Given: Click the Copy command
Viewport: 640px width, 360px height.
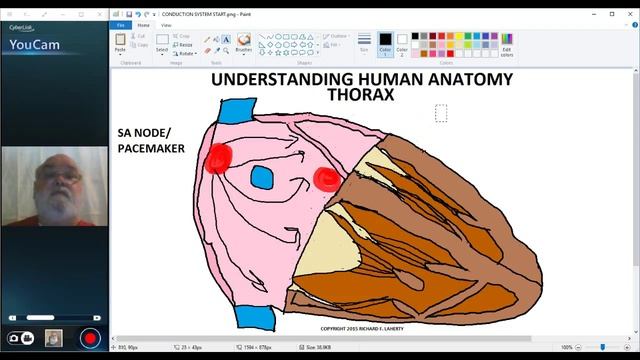Looking at the screenshot, I should pos(139,45).
